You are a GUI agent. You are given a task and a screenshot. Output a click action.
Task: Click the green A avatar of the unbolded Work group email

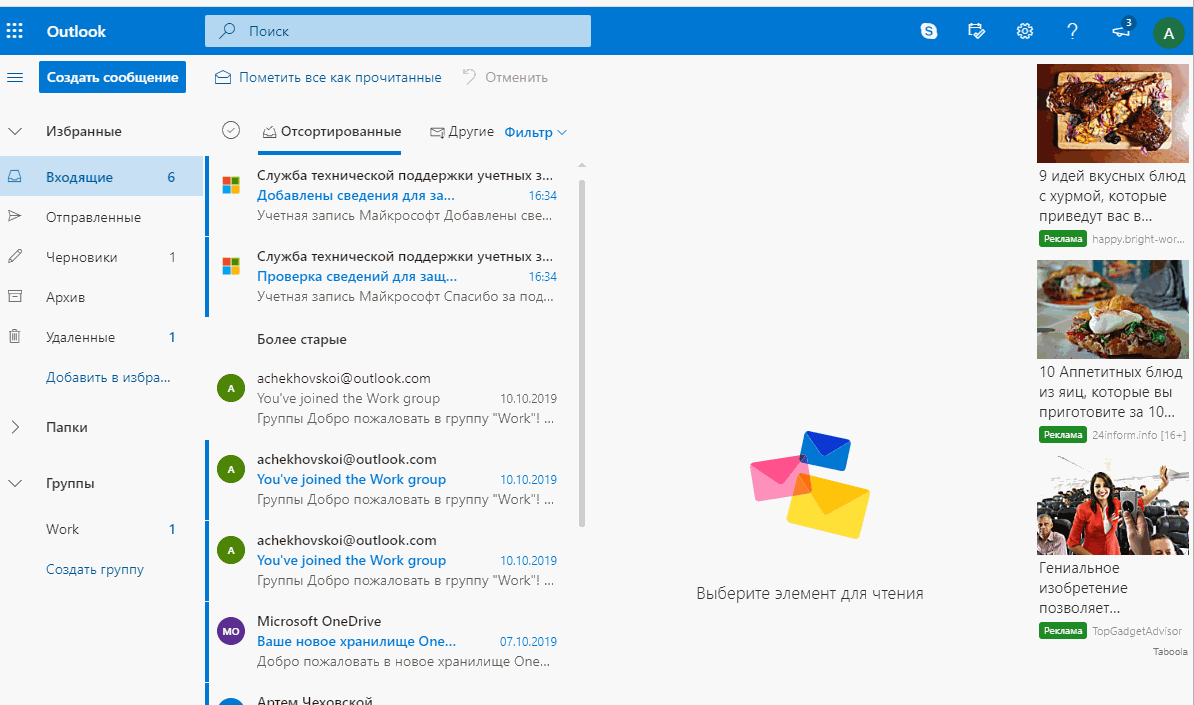coord(231,388)
